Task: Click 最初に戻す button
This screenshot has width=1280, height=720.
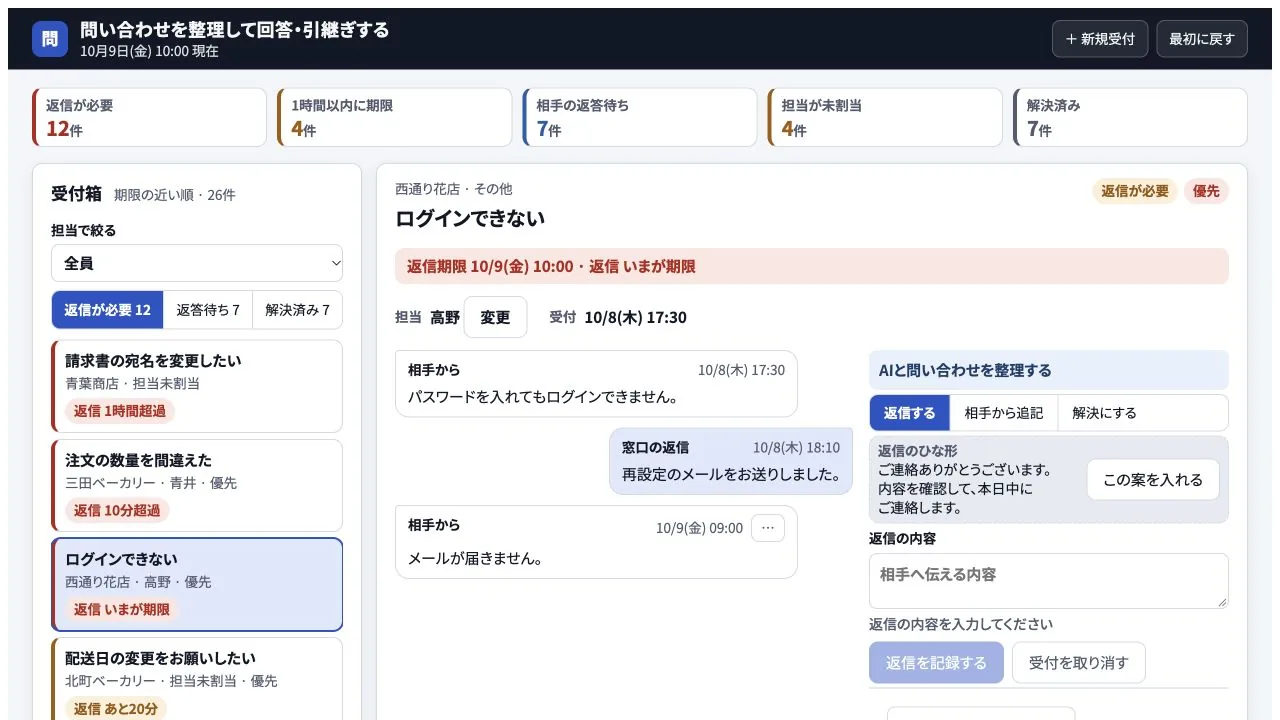Action: [1202, 39]
